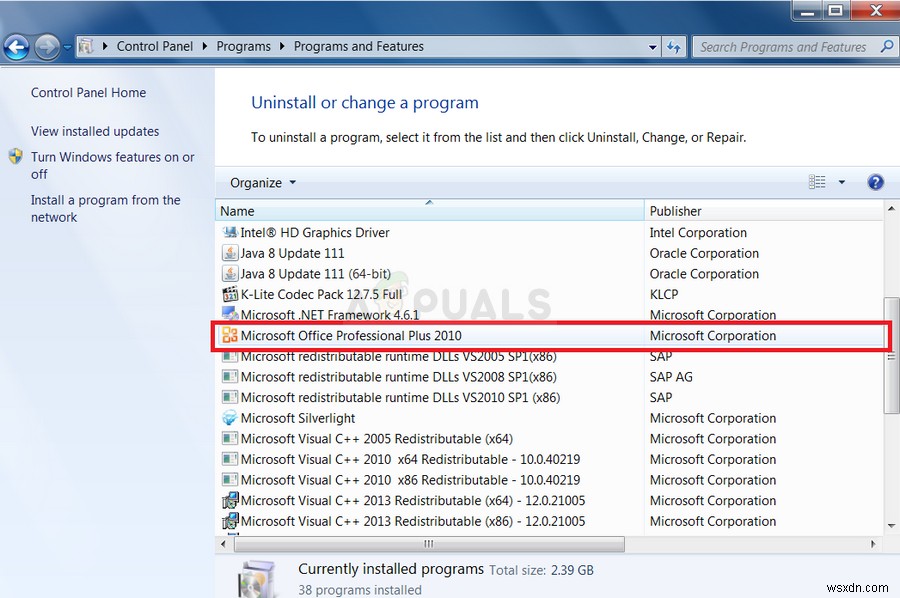Click the Change your view icon

tap(817, 182)
